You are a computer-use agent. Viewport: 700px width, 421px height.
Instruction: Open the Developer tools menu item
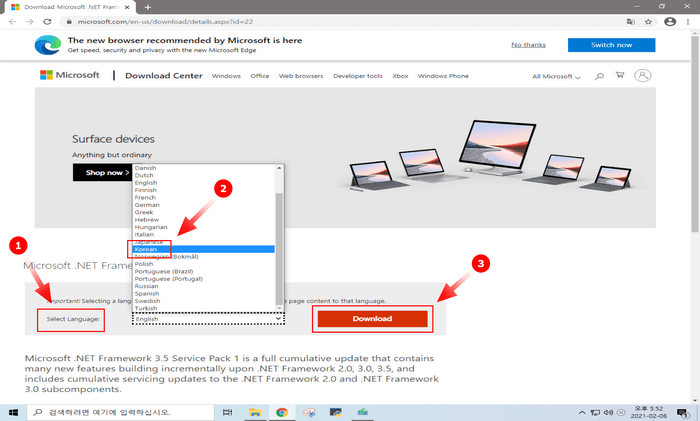coord(358,76)
